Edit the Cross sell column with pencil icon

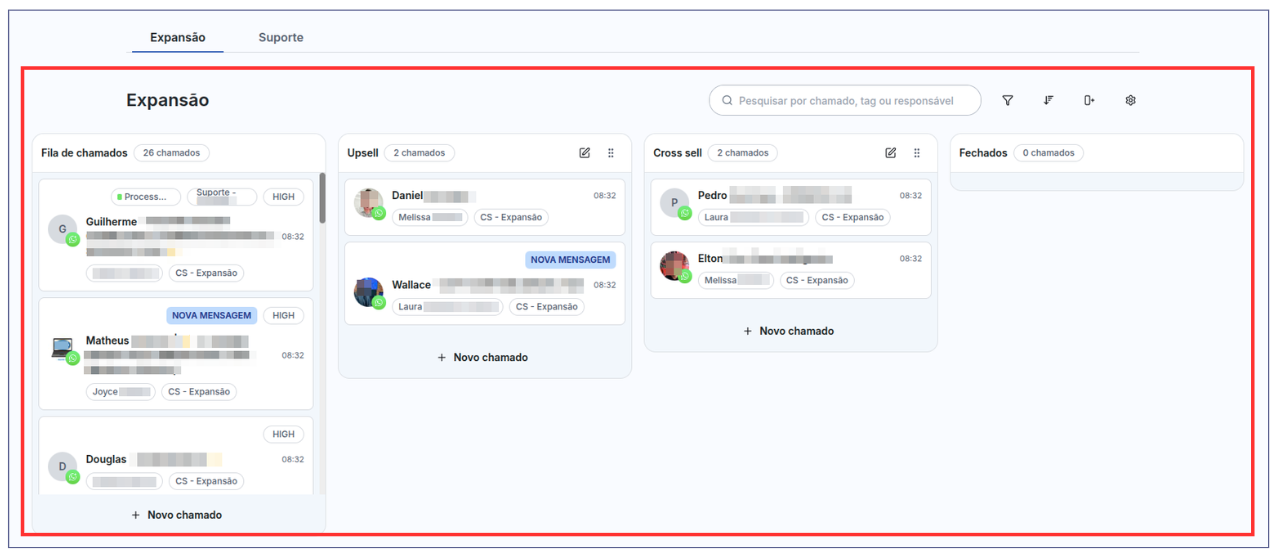pos(890,153)
